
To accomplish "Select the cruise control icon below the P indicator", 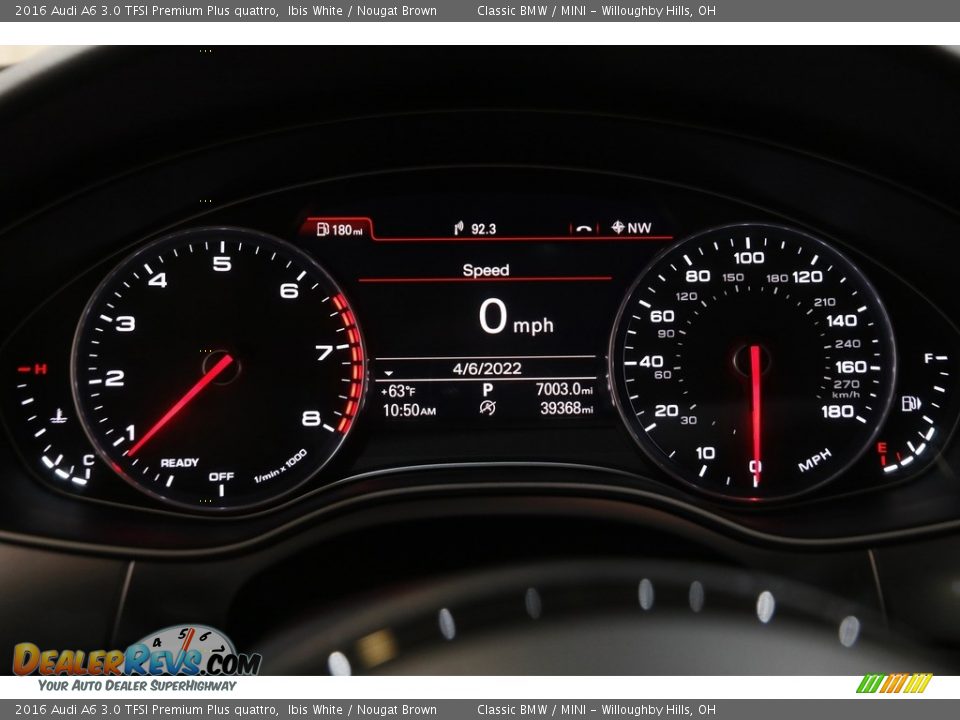I will point(487,408).
